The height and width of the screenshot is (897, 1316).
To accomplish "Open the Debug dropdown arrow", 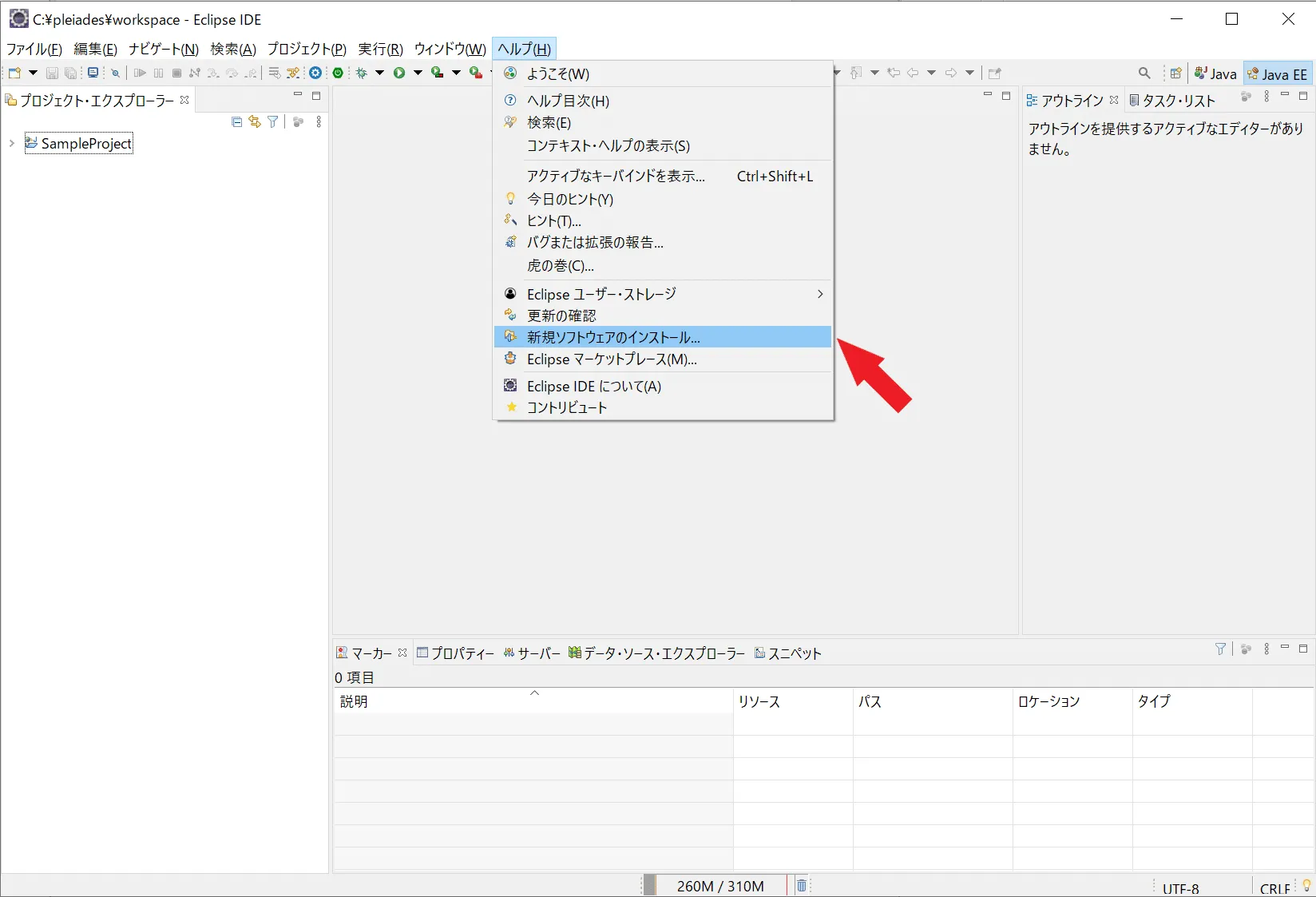I will point(379,73).
